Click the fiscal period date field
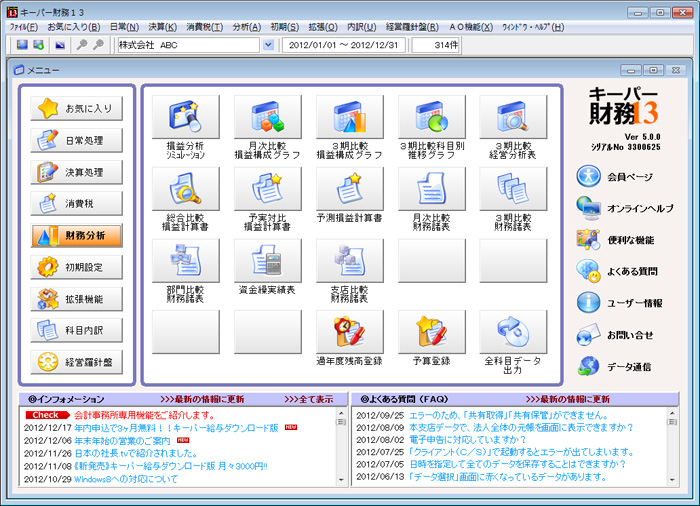This screenshot has width=700, height=506. [343, 45]
